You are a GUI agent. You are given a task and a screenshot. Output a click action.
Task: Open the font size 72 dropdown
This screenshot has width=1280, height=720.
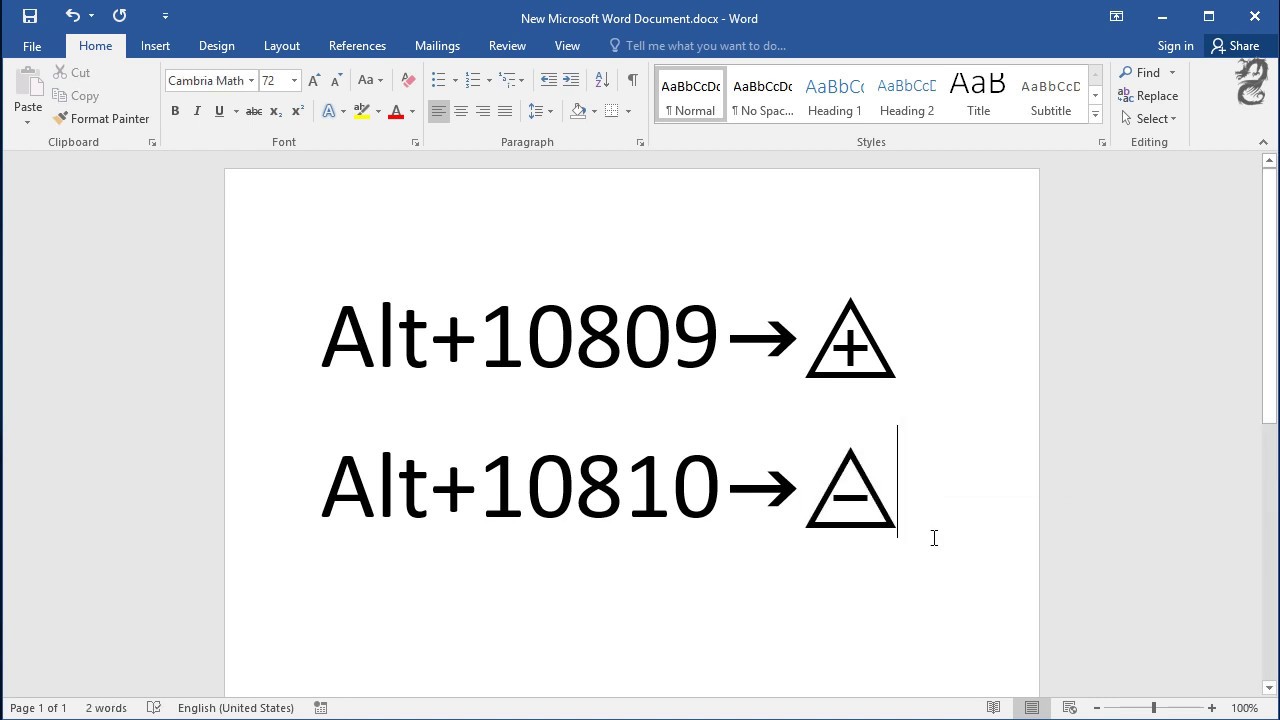click(x=294, y=80)
